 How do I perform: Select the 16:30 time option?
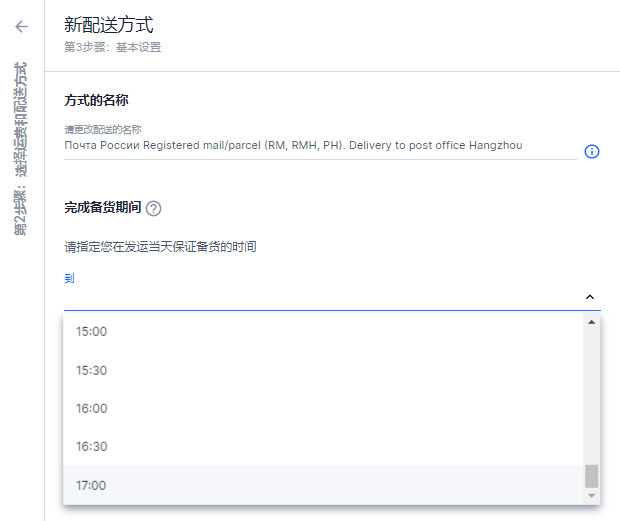tap(323, 446)
